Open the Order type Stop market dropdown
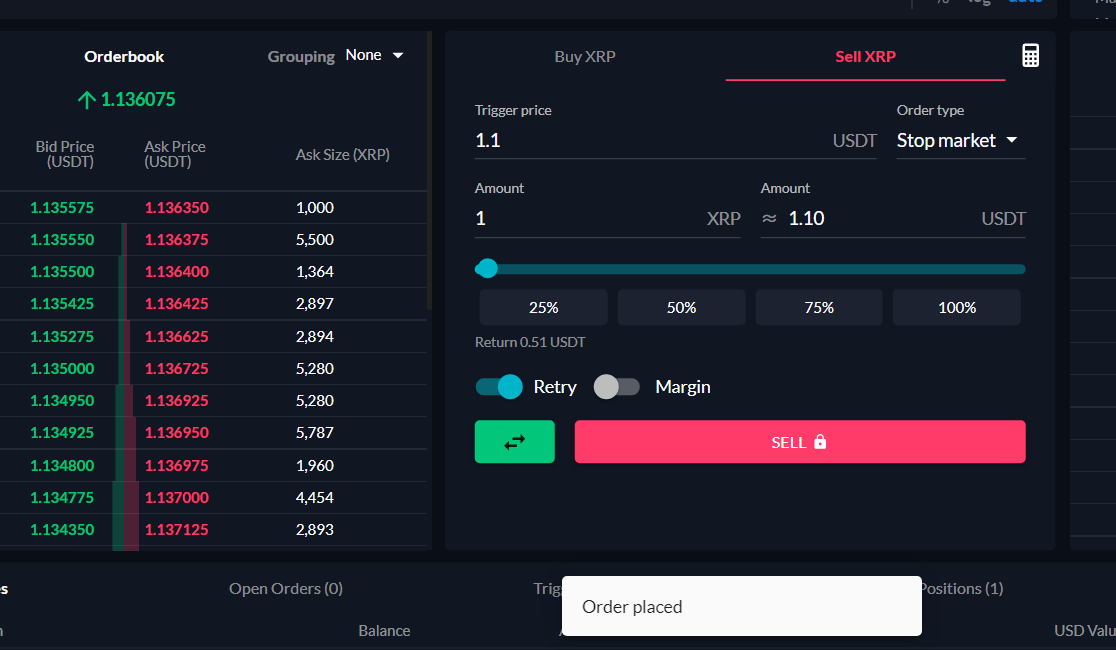Viewport: 1116px width, 650px height. click(x=958, y=141)
